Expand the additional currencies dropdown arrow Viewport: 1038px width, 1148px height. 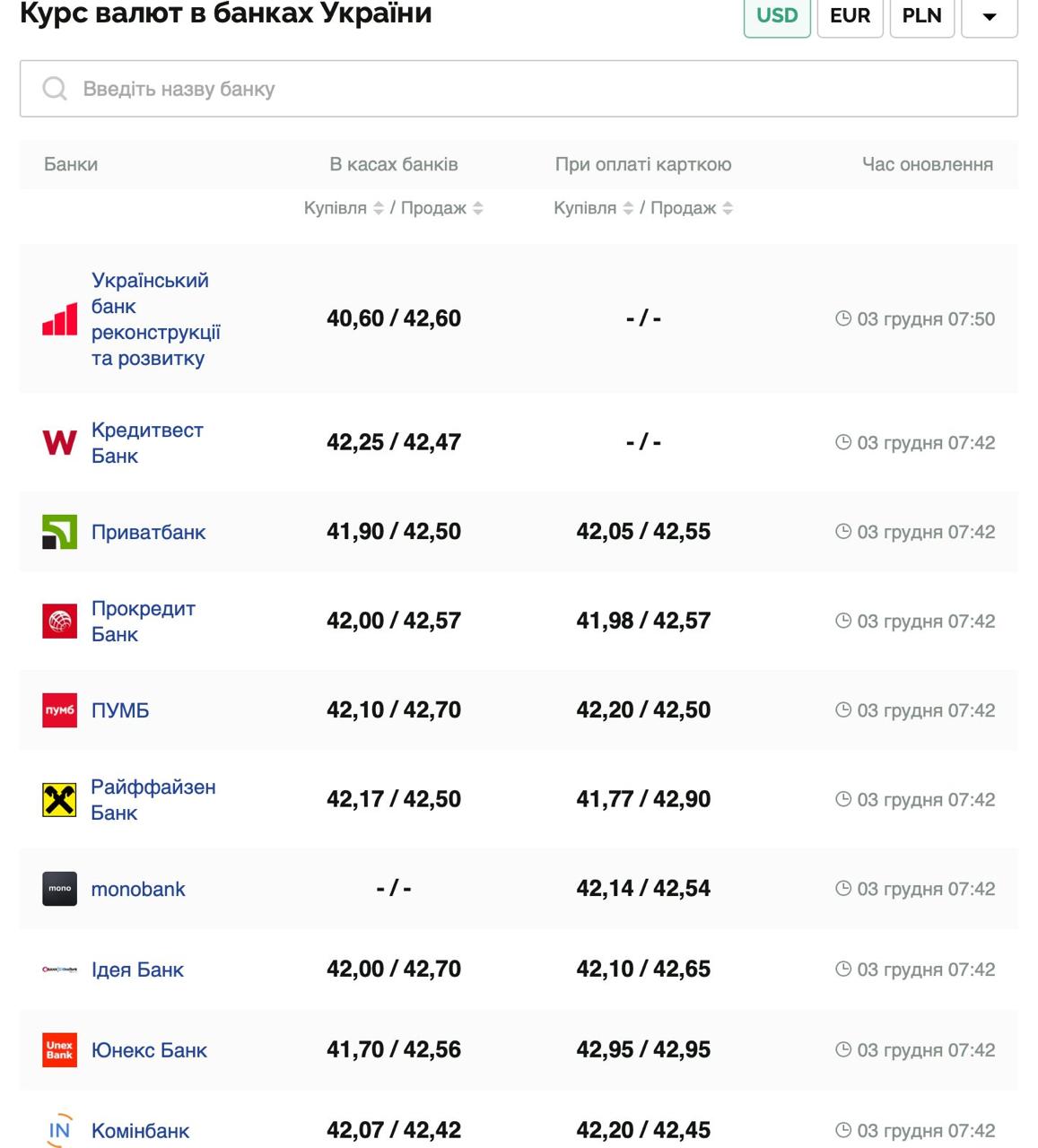click(989, 16)
